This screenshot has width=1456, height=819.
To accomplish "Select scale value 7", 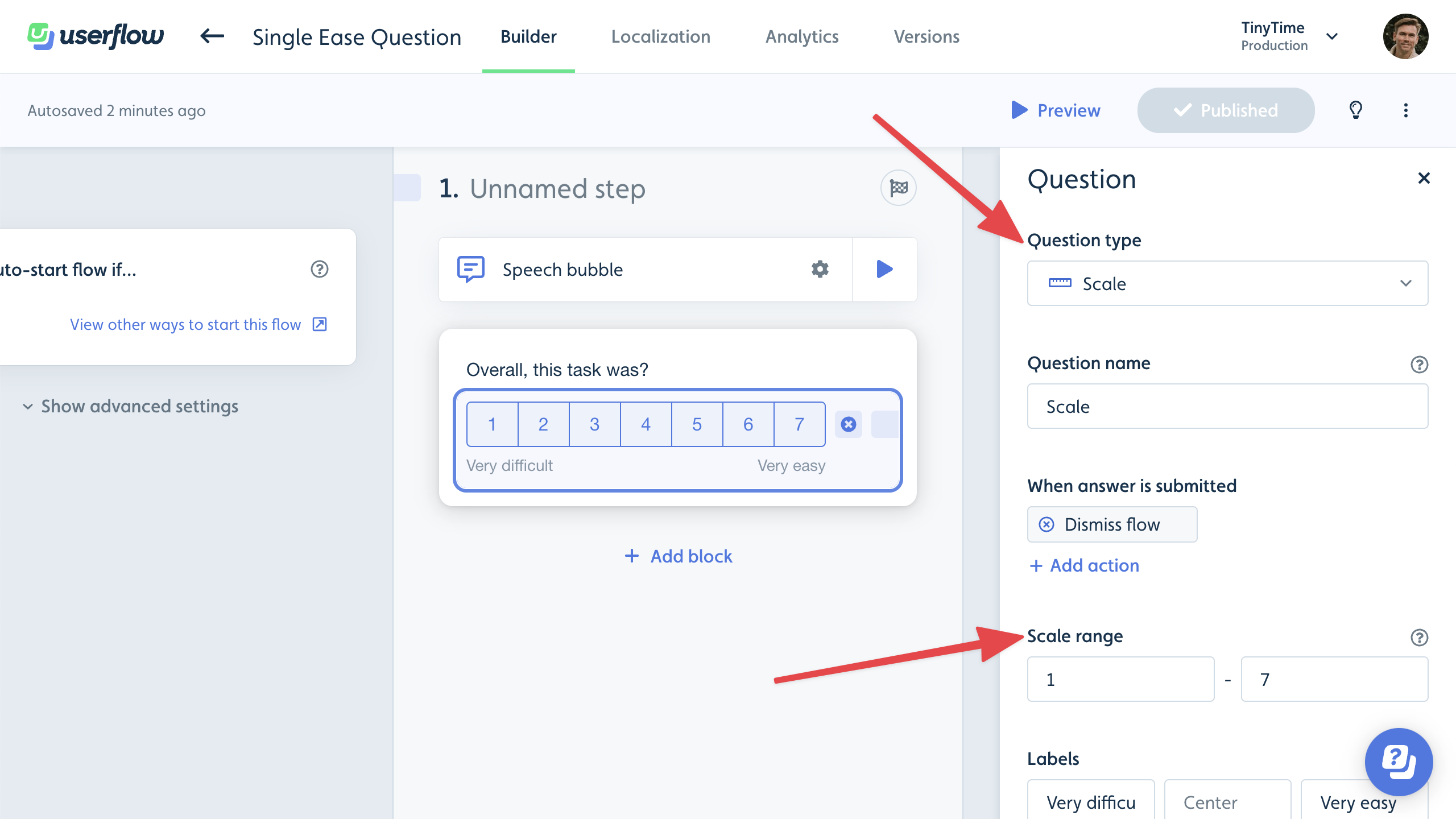I will (x=799, y=424).
